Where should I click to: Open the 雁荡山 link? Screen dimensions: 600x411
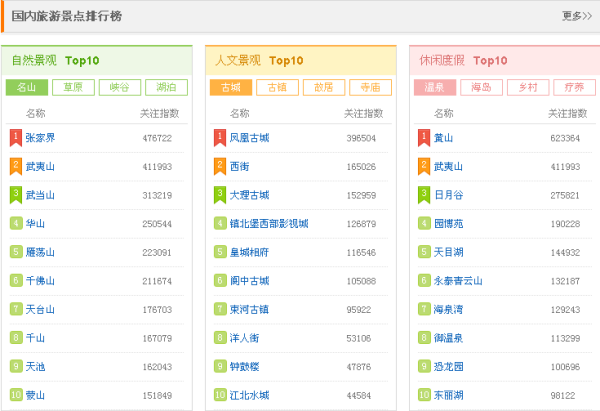(x=40, y=252)
